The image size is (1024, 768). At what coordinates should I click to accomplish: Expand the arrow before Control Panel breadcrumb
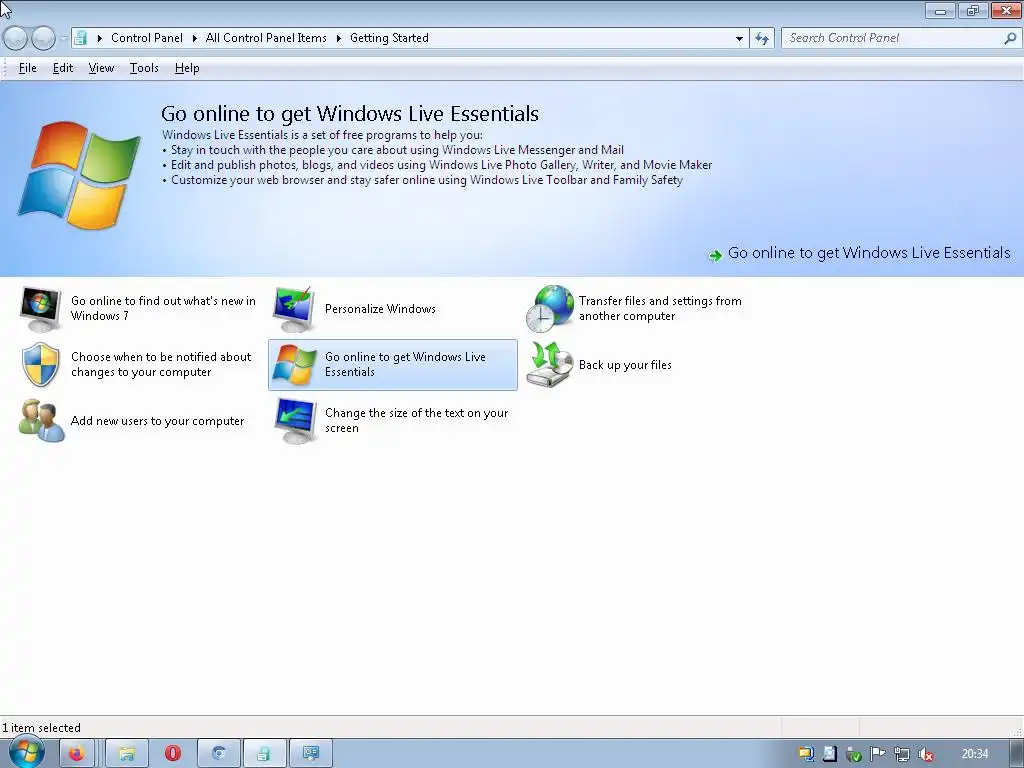click(100, 38)
